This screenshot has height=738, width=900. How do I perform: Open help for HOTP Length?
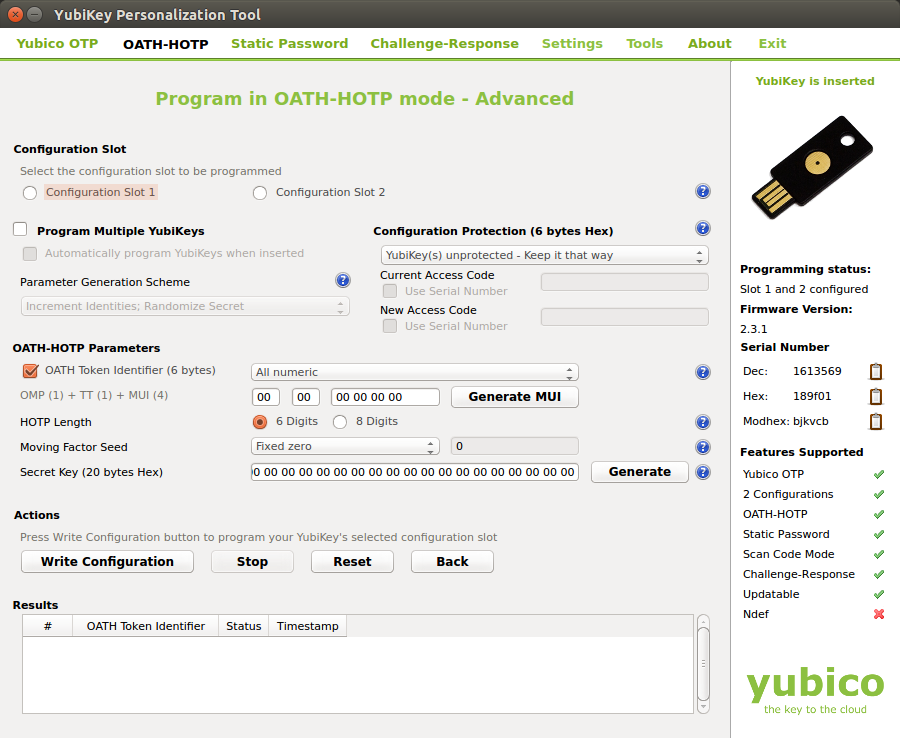pyautogui.click(x=703, y=422)
